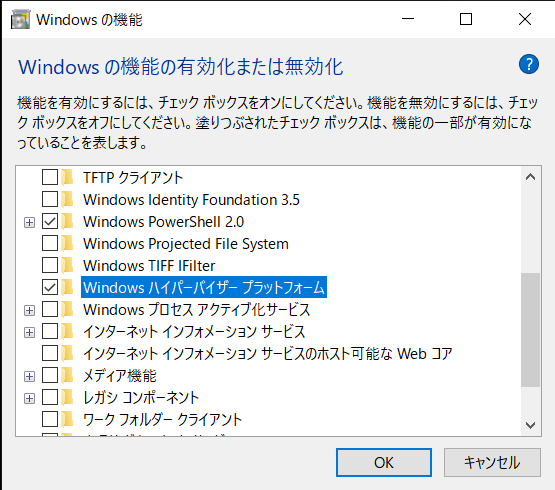Enable the TFTP クライアント checkbox

[50, 177]
